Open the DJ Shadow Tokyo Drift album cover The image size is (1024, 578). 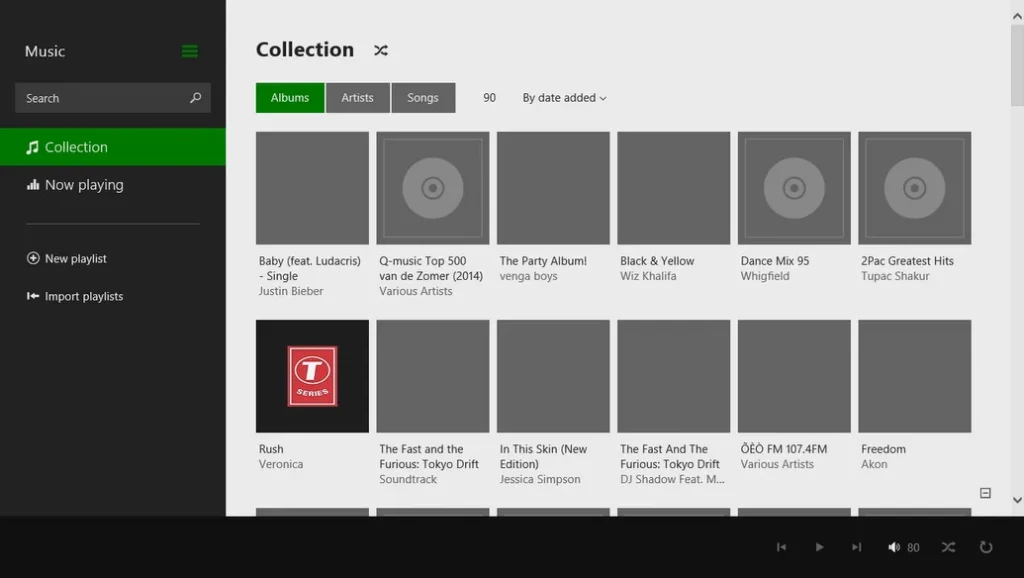pyautogui.click(x=674, y=376)
